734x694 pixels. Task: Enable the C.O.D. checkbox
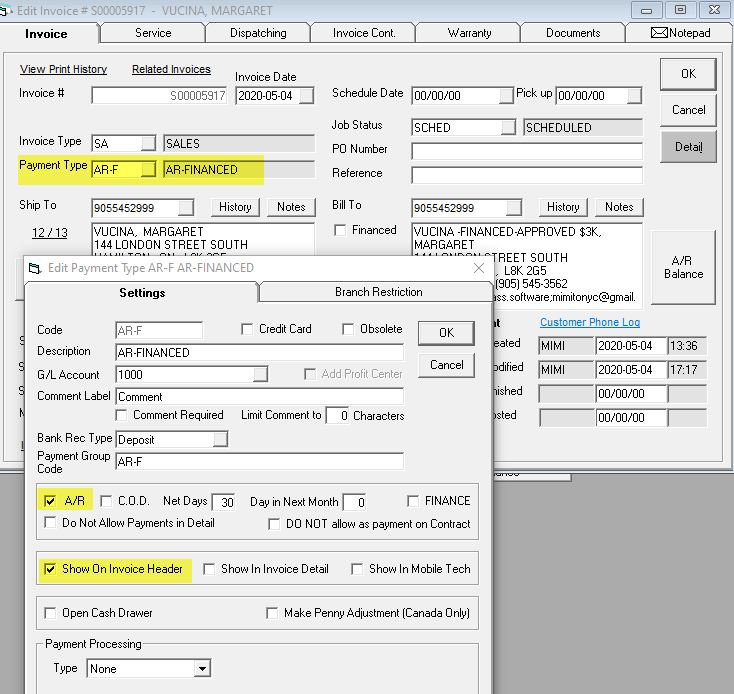[106, 501]
